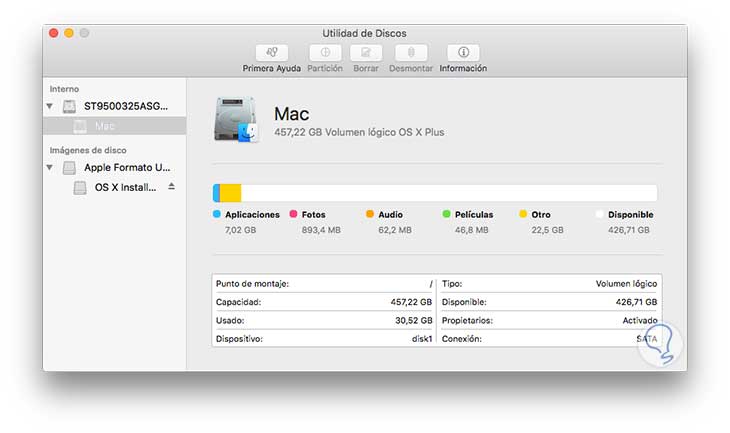Select the Borrar erase toolbar icon
Image resolution: width=730 pixels, height=433 pixels.
(x=366, y=53)
